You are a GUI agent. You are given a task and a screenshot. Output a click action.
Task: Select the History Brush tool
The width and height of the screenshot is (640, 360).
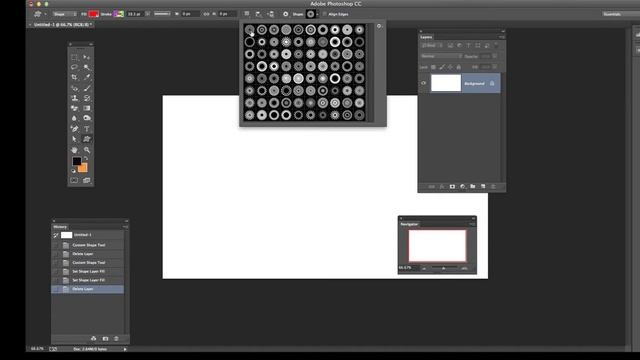point(87,98)
